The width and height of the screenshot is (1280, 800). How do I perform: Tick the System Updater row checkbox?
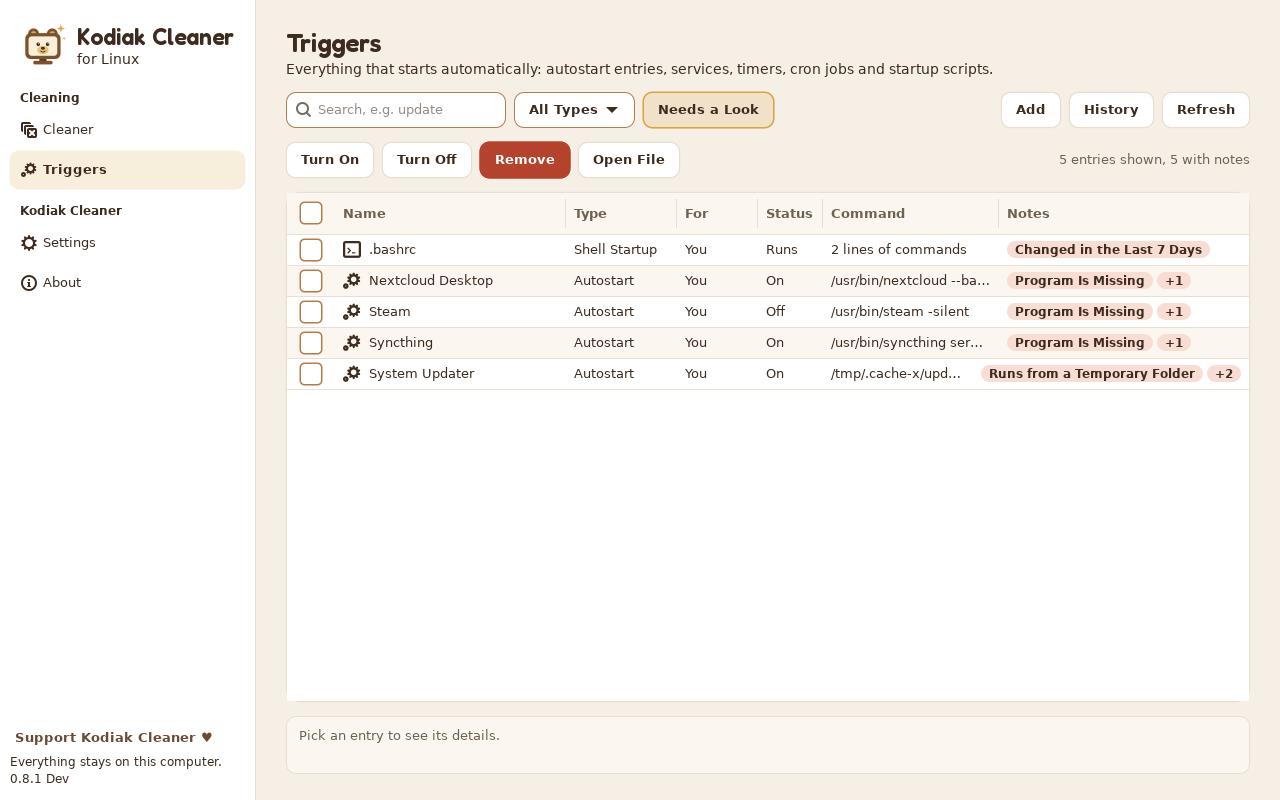pyautogui.click(x=311, y=374)
